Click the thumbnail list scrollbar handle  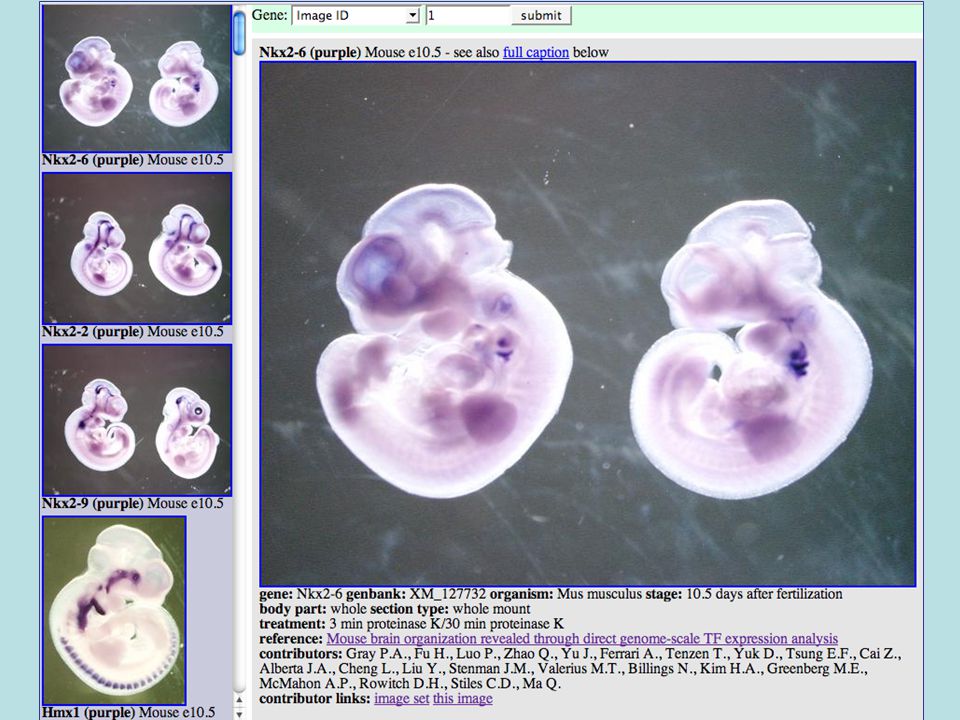coord(239,34)
